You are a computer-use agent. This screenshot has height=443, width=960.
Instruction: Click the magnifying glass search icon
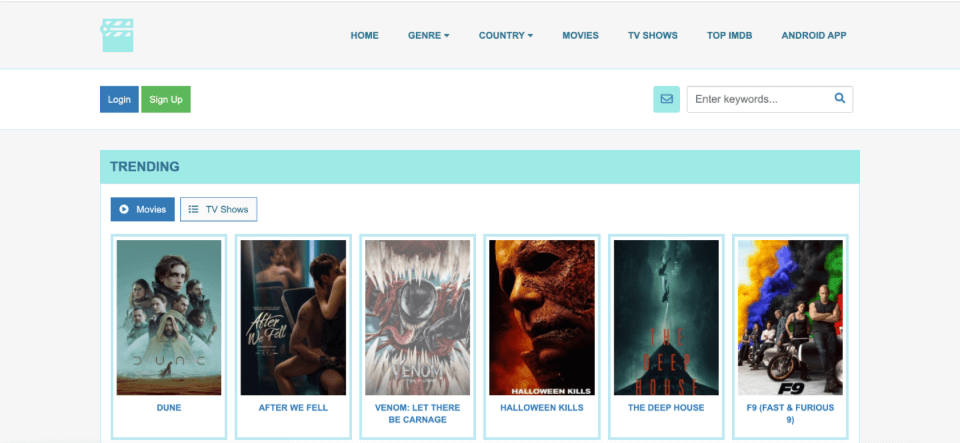[x=839, y=98]
